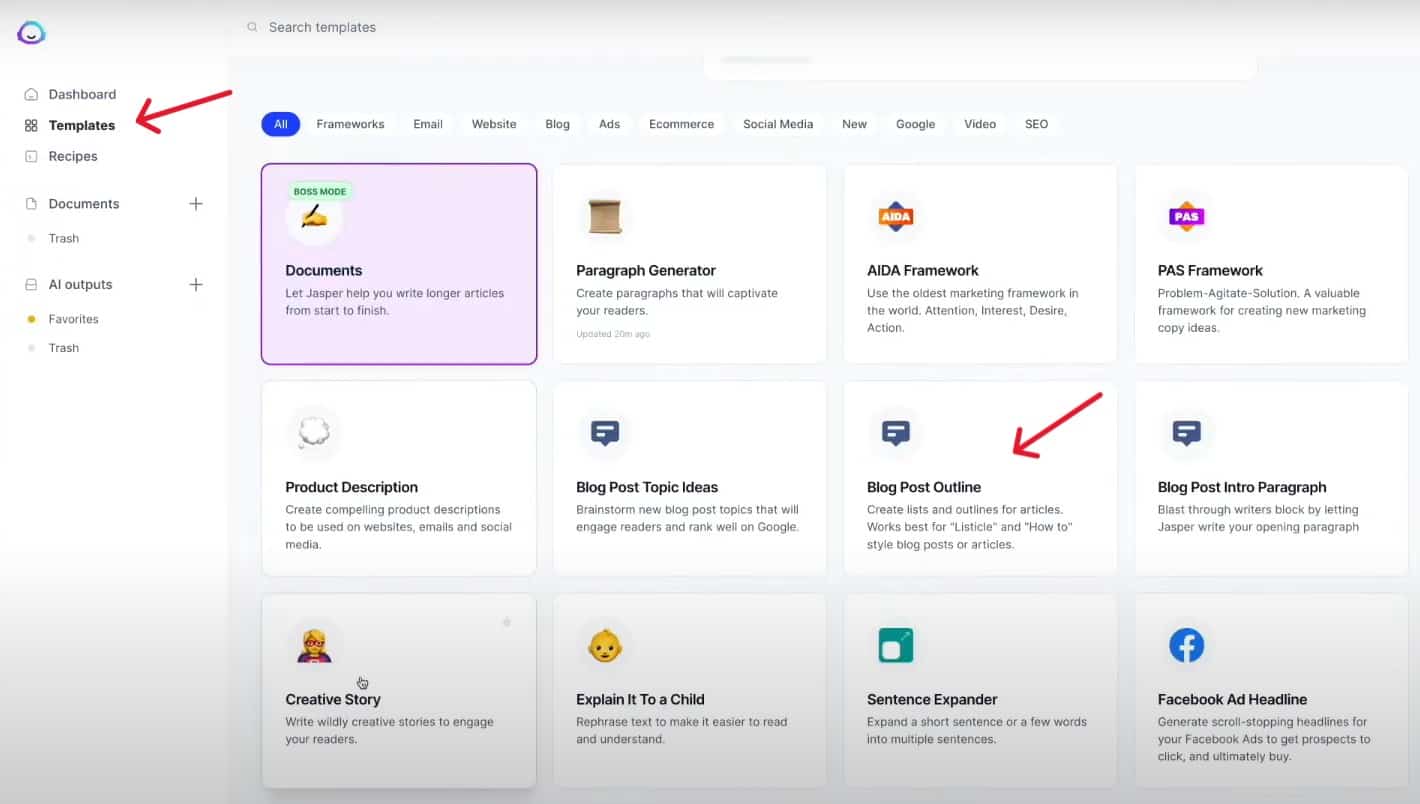1420x804 pixels.
Task: Add a new AI output via plus
Action: tap(196, 284)
